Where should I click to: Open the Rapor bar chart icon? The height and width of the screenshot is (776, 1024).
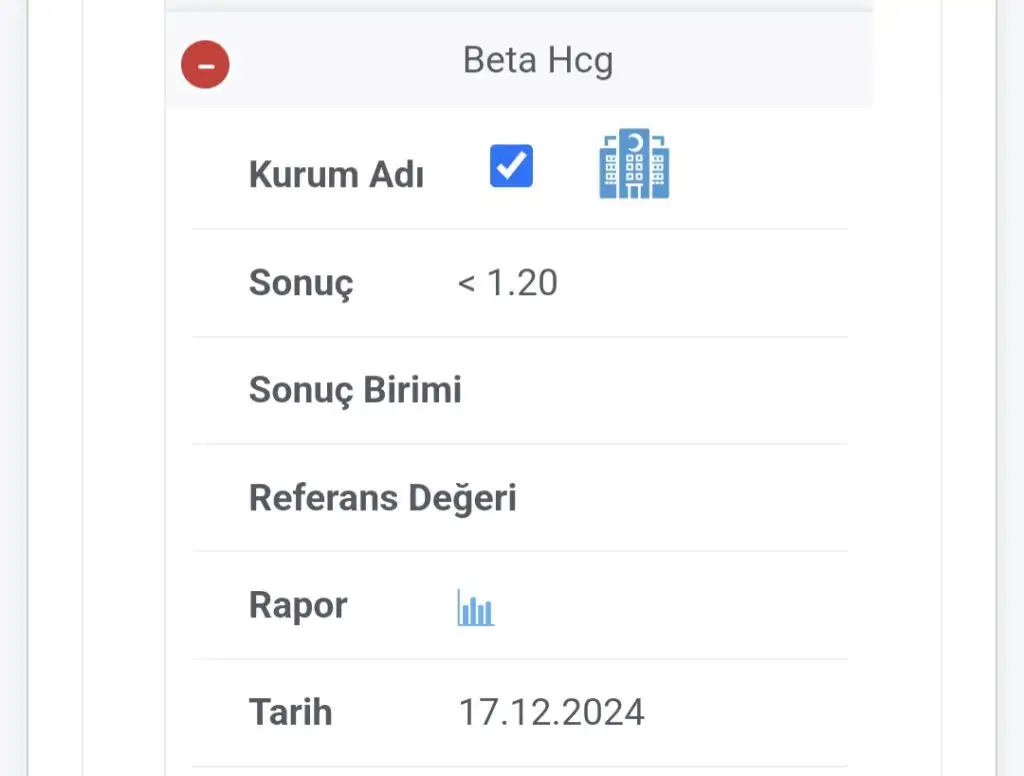pyautogui.click(x=476, y=607)
